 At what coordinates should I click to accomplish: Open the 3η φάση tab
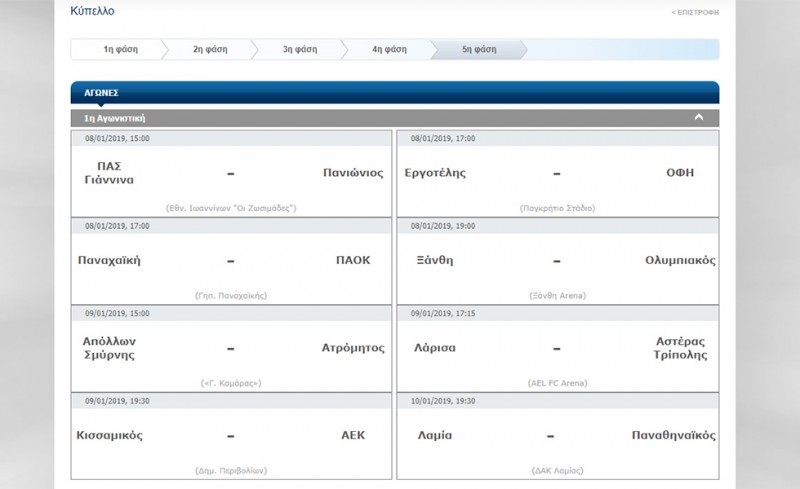pyautogui.click(x=298, y=49)
